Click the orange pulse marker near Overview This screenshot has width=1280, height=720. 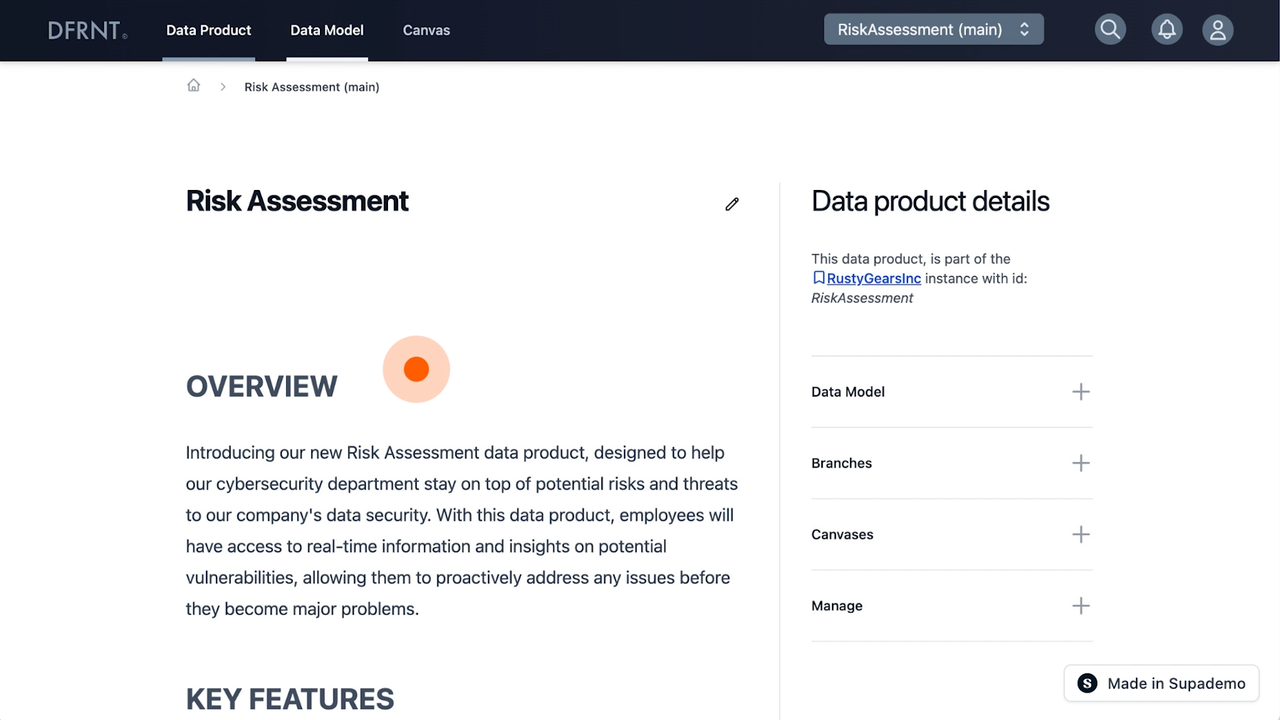pos(416,369)
